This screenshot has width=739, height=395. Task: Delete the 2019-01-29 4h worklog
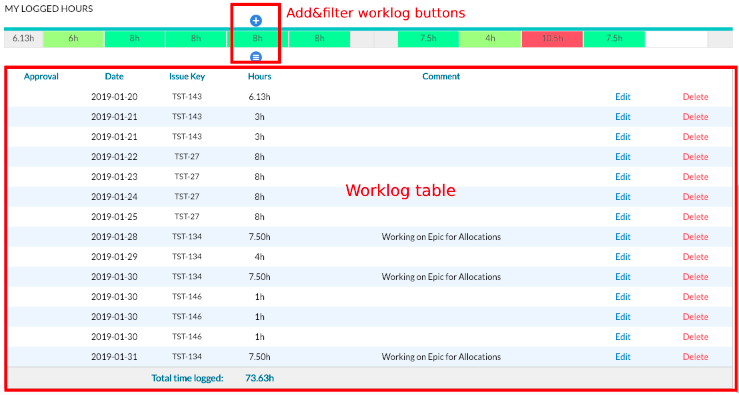[696, 256]
